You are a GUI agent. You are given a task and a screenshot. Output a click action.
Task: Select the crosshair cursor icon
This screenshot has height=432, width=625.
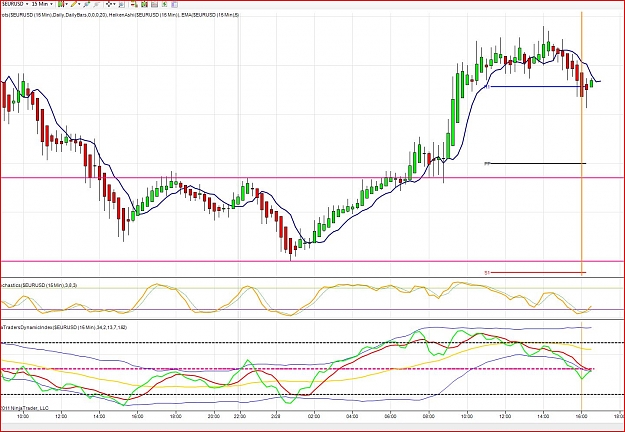point(109,4)
